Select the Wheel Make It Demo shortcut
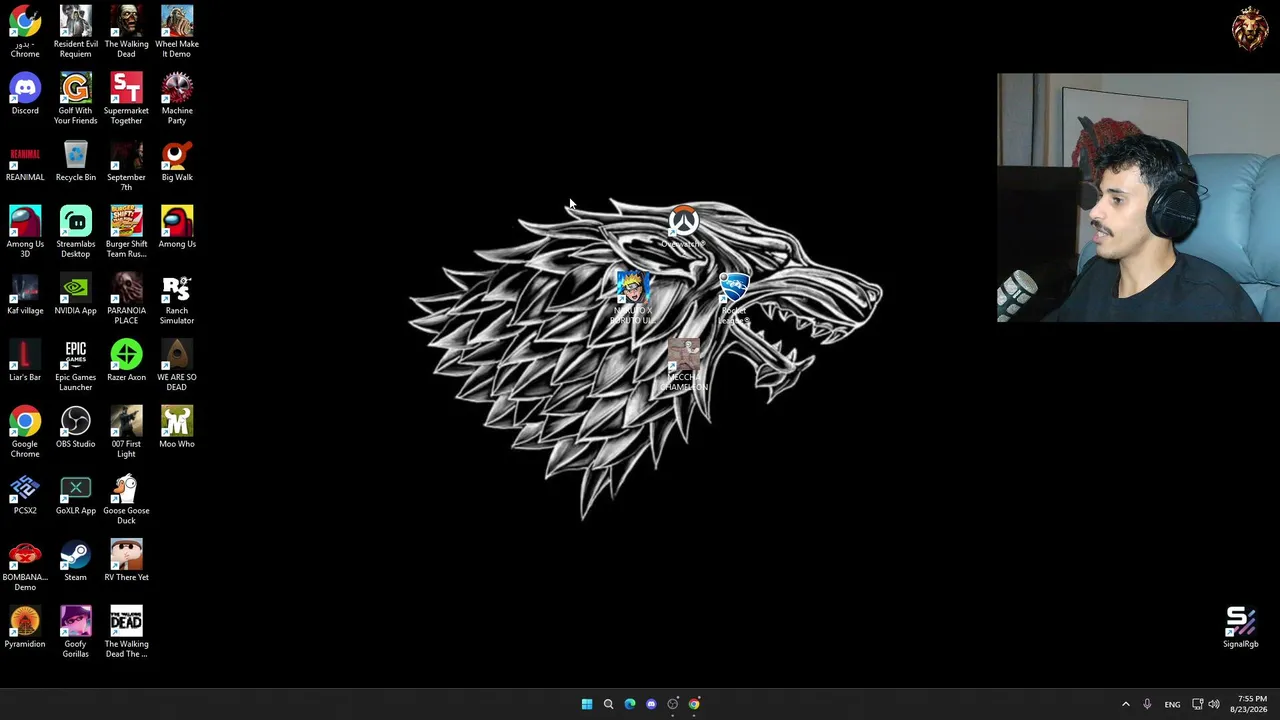Viewport: 1280px width, 720px height. tap(177, 31)
